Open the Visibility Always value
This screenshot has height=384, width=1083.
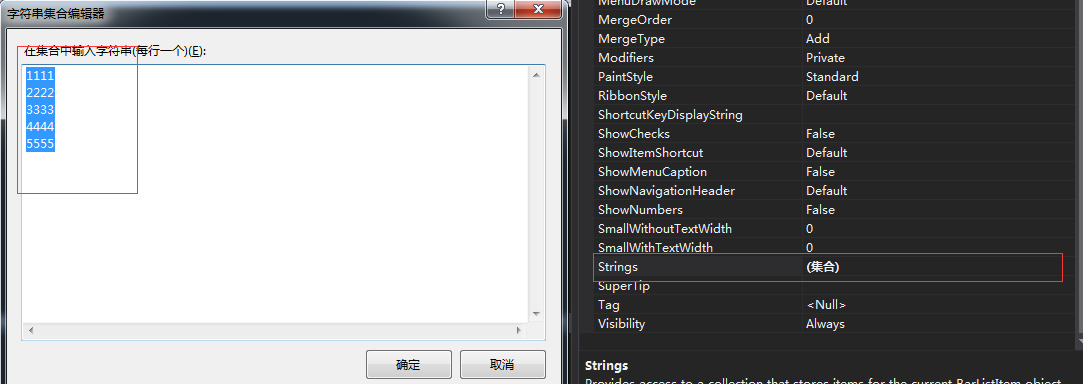pos(825,324)
